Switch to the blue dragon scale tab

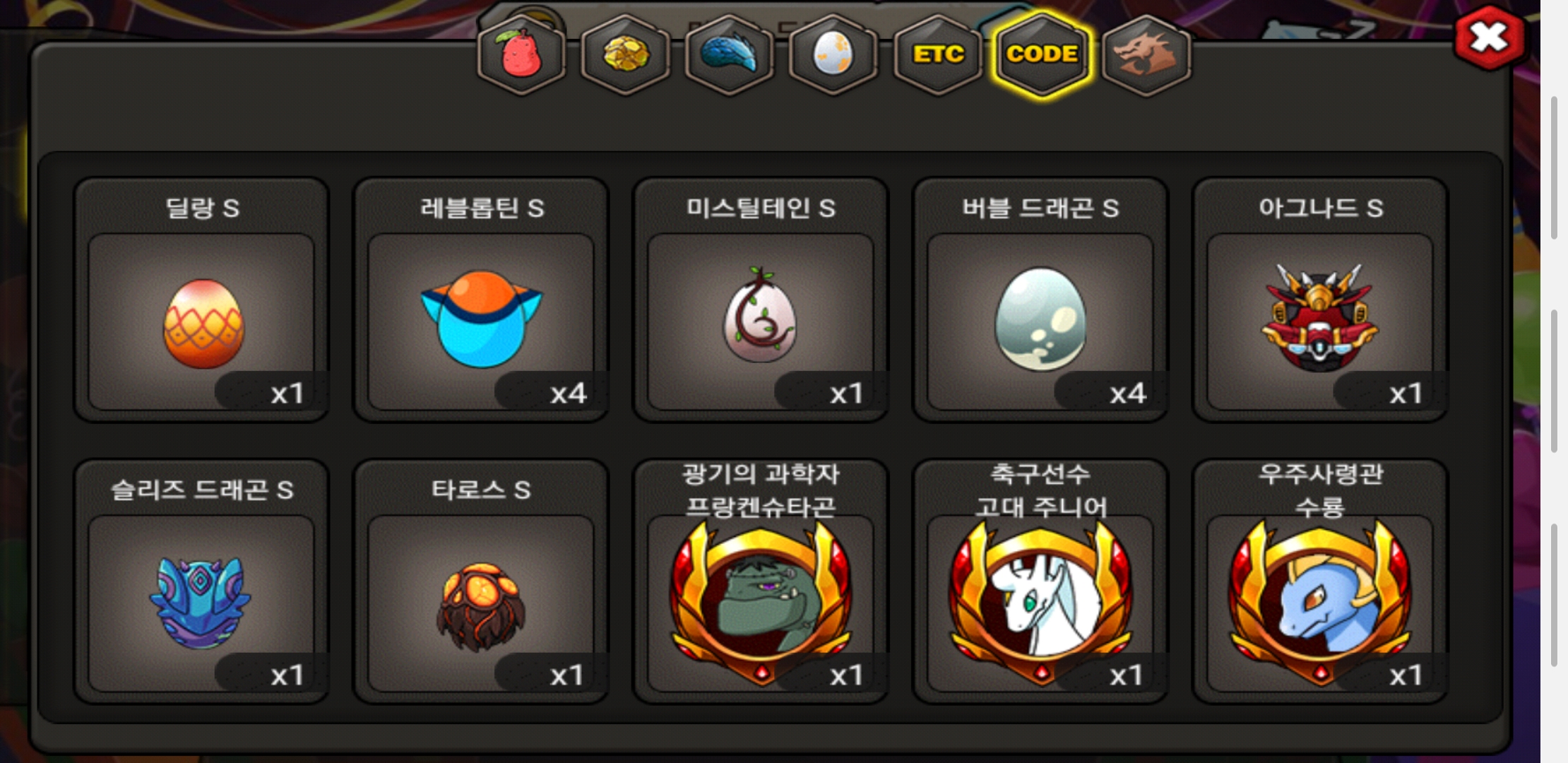pos(729,54)
